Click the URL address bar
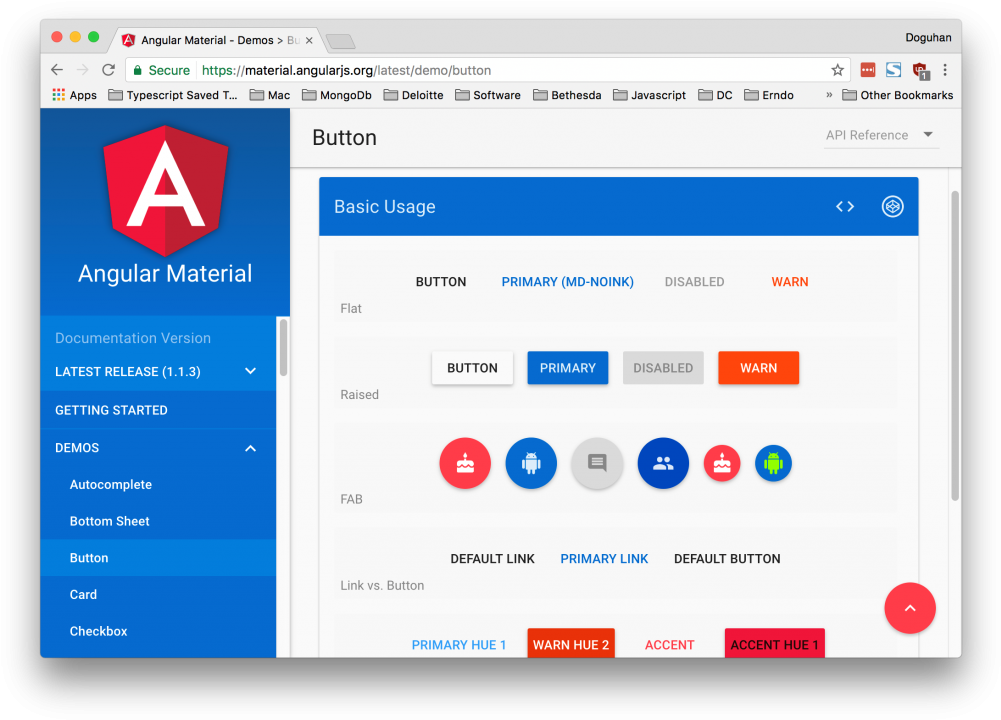 click(x=488, y=70)
